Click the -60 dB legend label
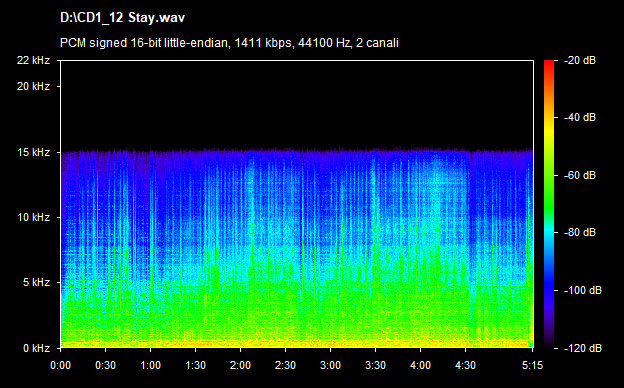 point(580,175)
